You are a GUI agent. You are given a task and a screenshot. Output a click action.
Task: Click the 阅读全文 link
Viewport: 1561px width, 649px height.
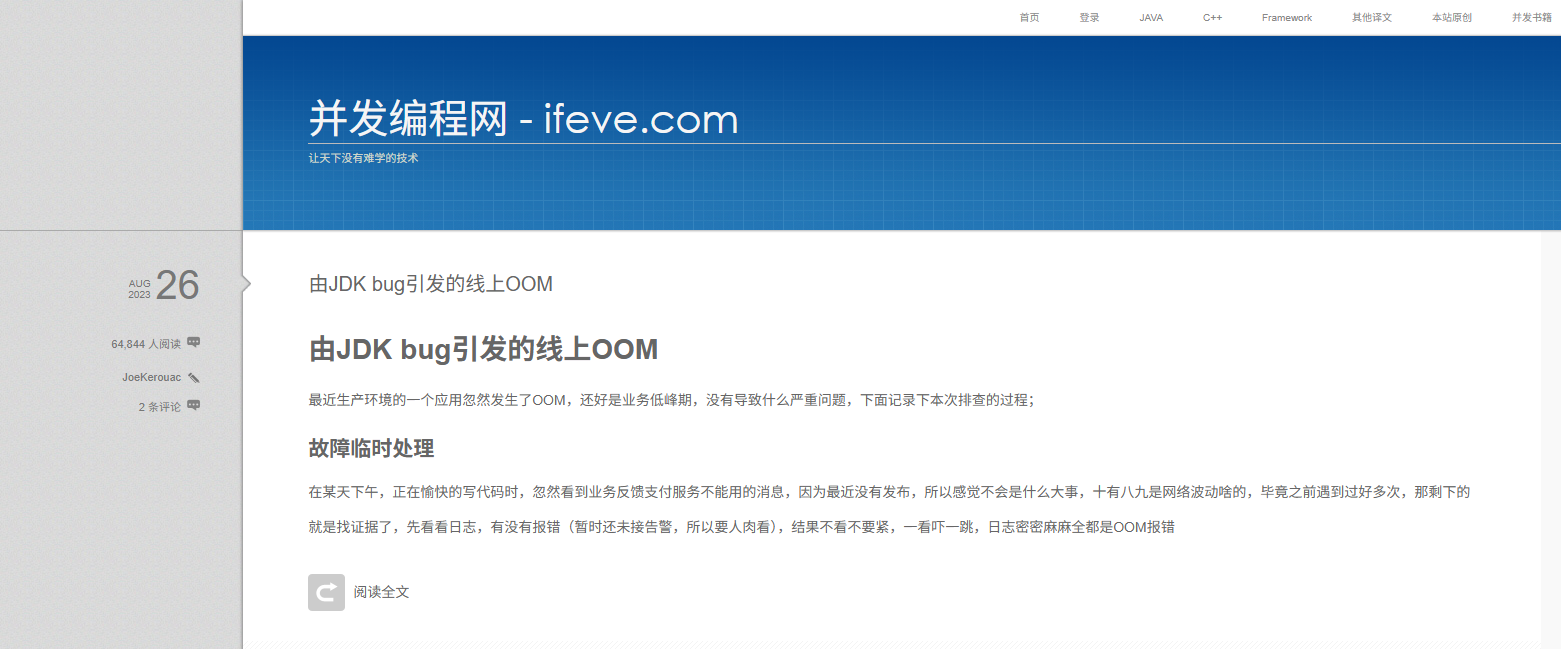[x=381, y=592]
